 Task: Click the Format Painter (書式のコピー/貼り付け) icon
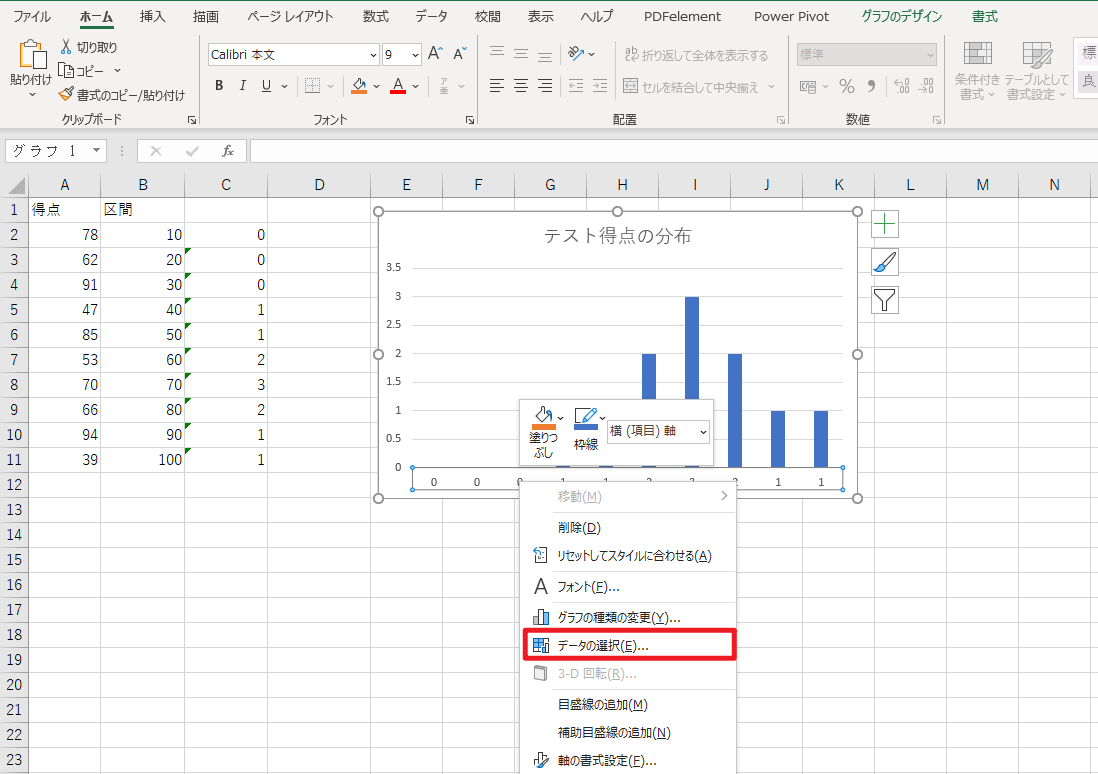pos(66,95)
